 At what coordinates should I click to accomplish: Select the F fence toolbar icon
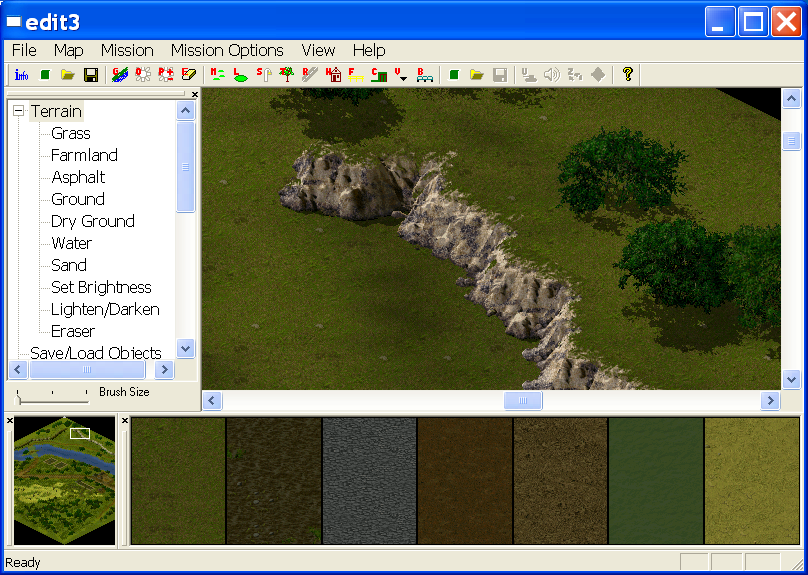pos(357,75)
